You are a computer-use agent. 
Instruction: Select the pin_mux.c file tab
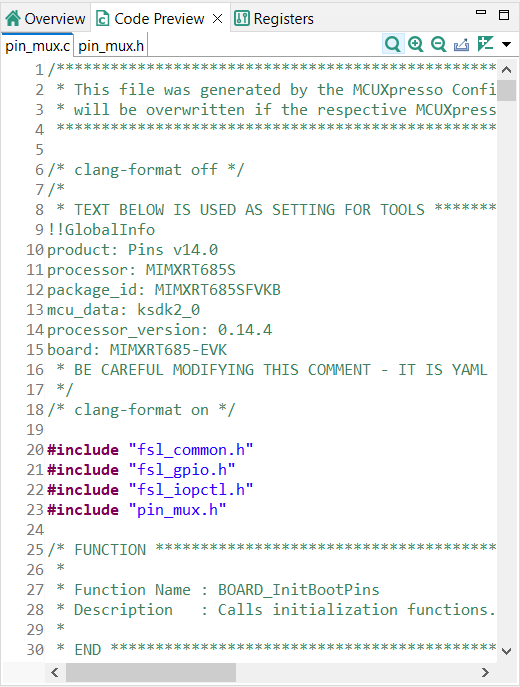point(37,46)
